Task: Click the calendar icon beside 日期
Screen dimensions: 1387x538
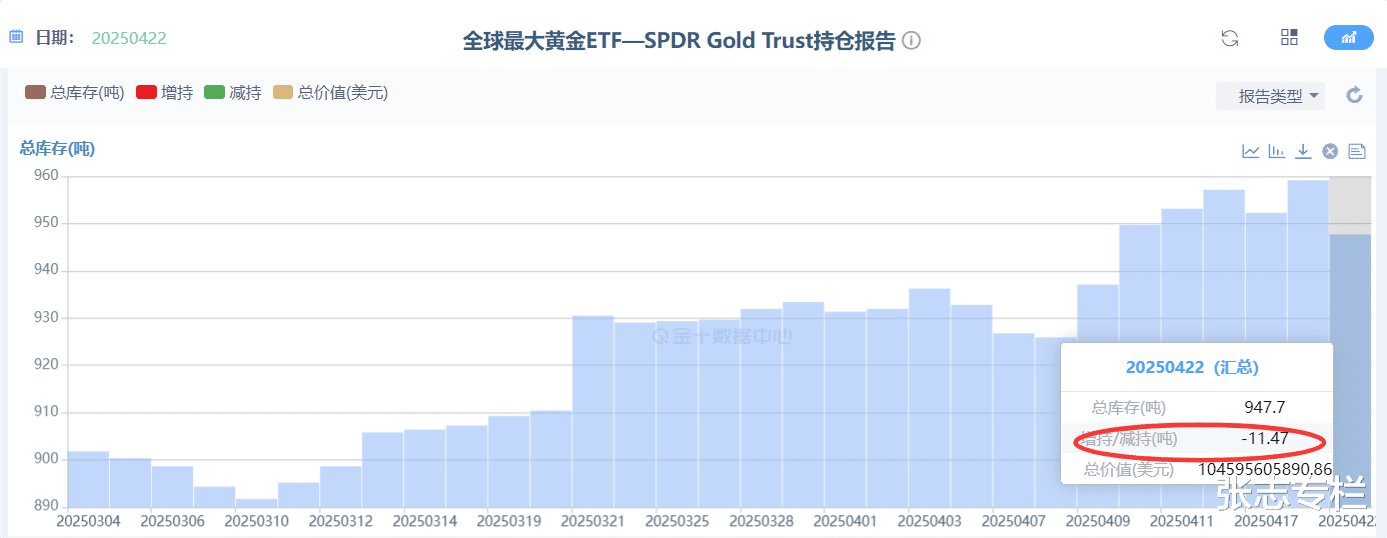Action: click(x=16, y=37)
